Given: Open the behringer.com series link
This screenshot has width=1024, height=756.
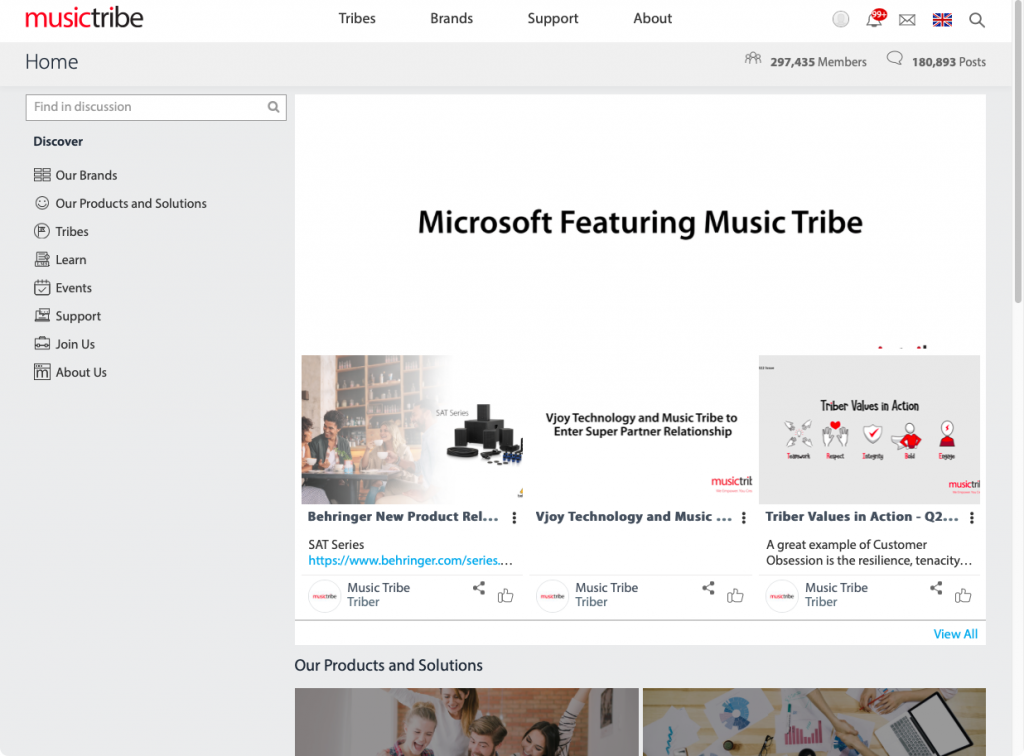Looking at the screenshot, I should [x=410, y=561].
